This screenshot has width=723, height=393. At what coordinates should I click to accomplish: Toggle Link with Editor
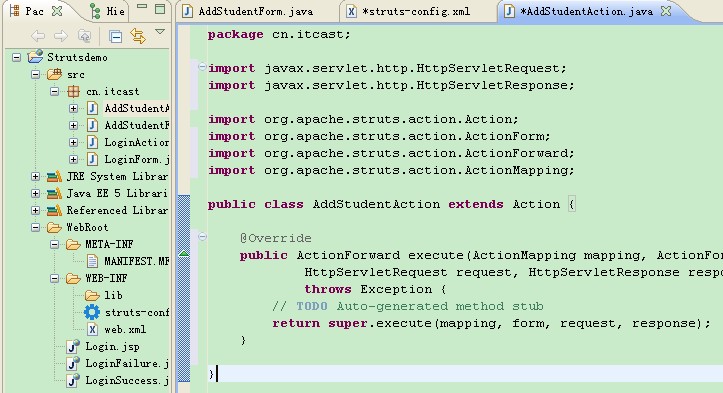(x=138, y=36)
